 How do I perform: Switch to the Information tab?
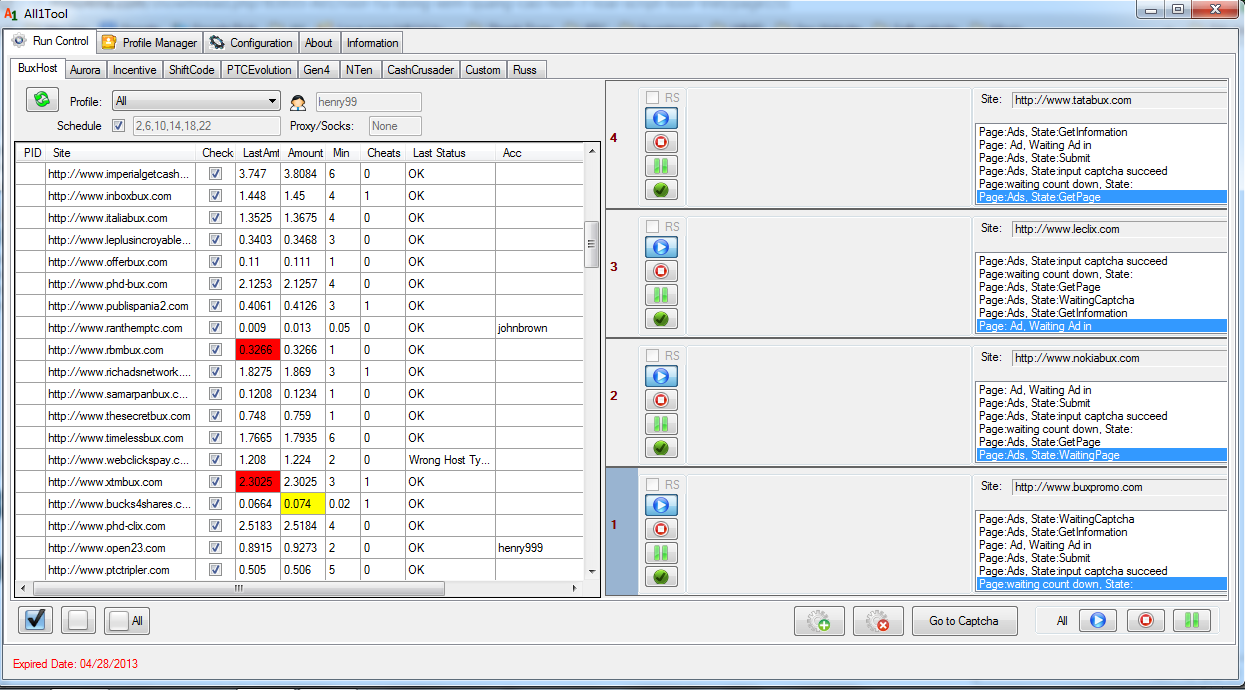pyautogui.click(x=372, y=43)
